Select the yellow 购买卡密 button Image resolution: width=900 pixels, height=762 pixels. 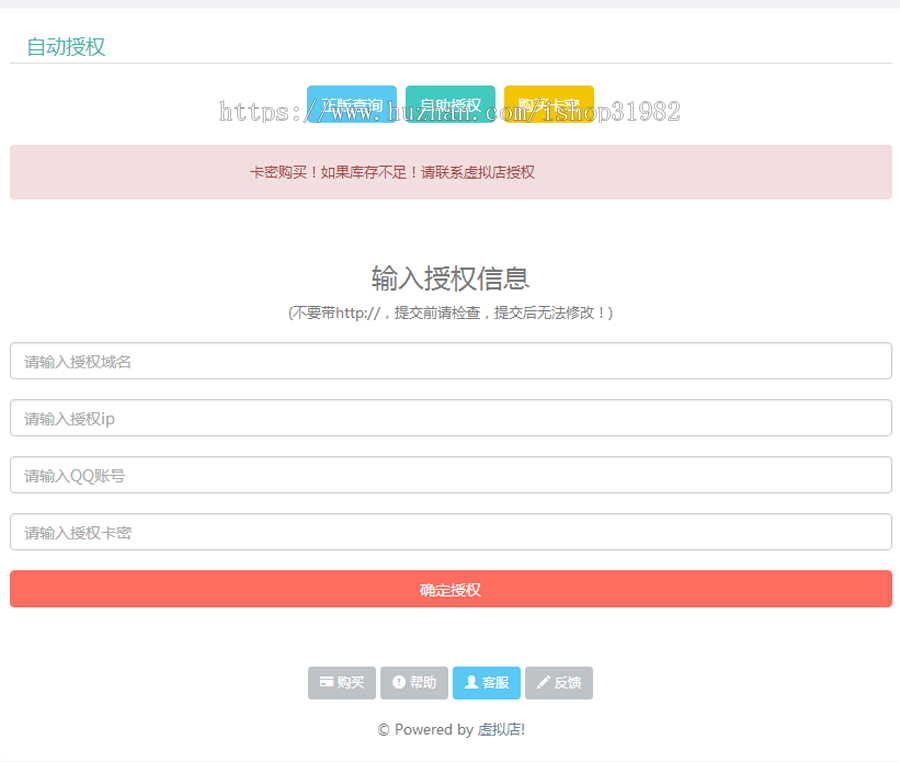549,104
